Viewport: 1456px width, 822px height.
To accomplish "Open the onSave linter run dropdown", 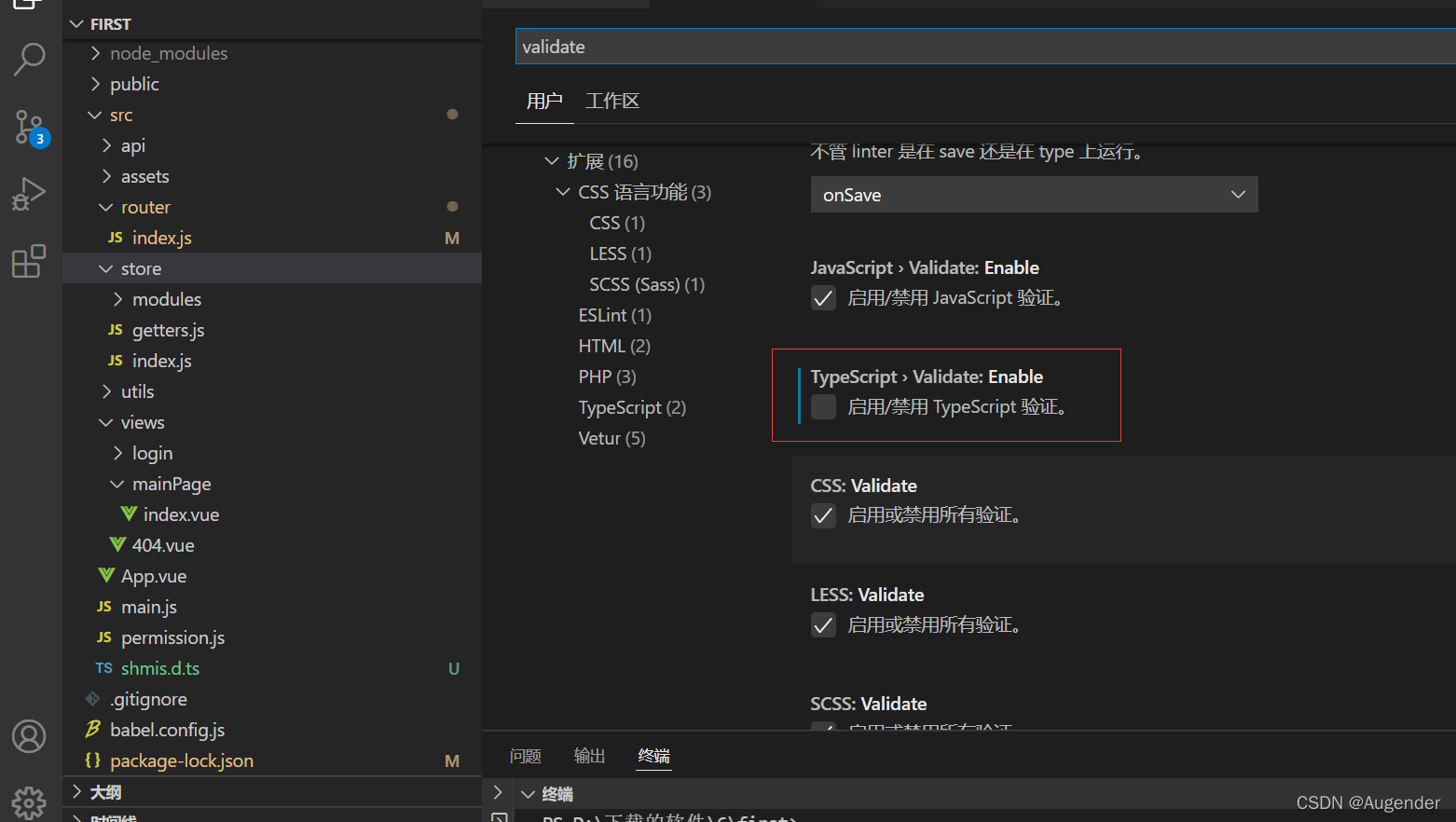I will (x=1034, y=195).
